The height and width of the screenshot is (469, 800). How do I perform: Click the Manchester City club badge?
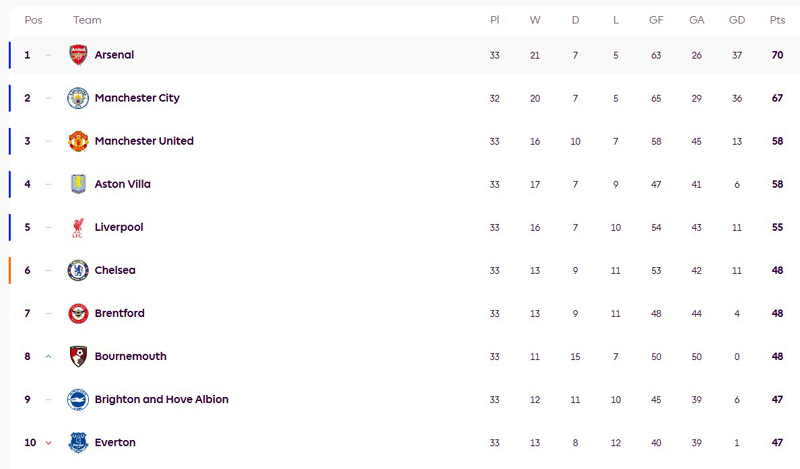tap(78, 98)
